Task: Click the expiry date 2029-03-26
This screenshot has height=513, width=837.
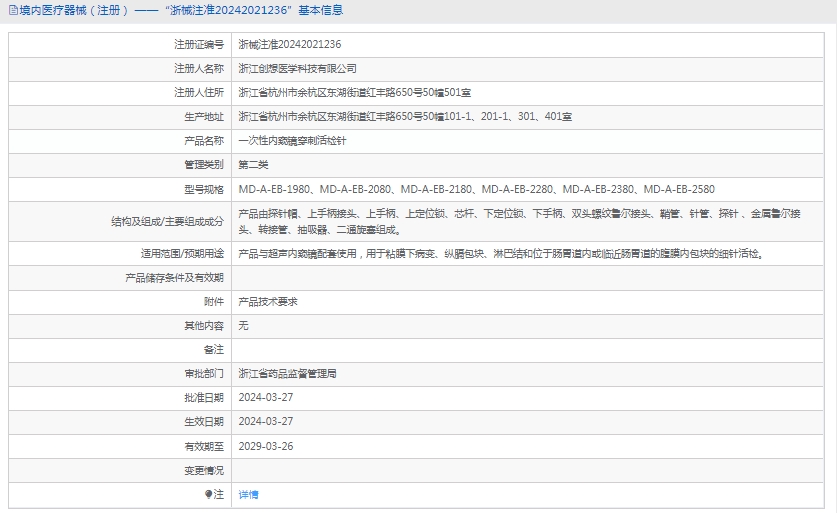Action: 266,446
